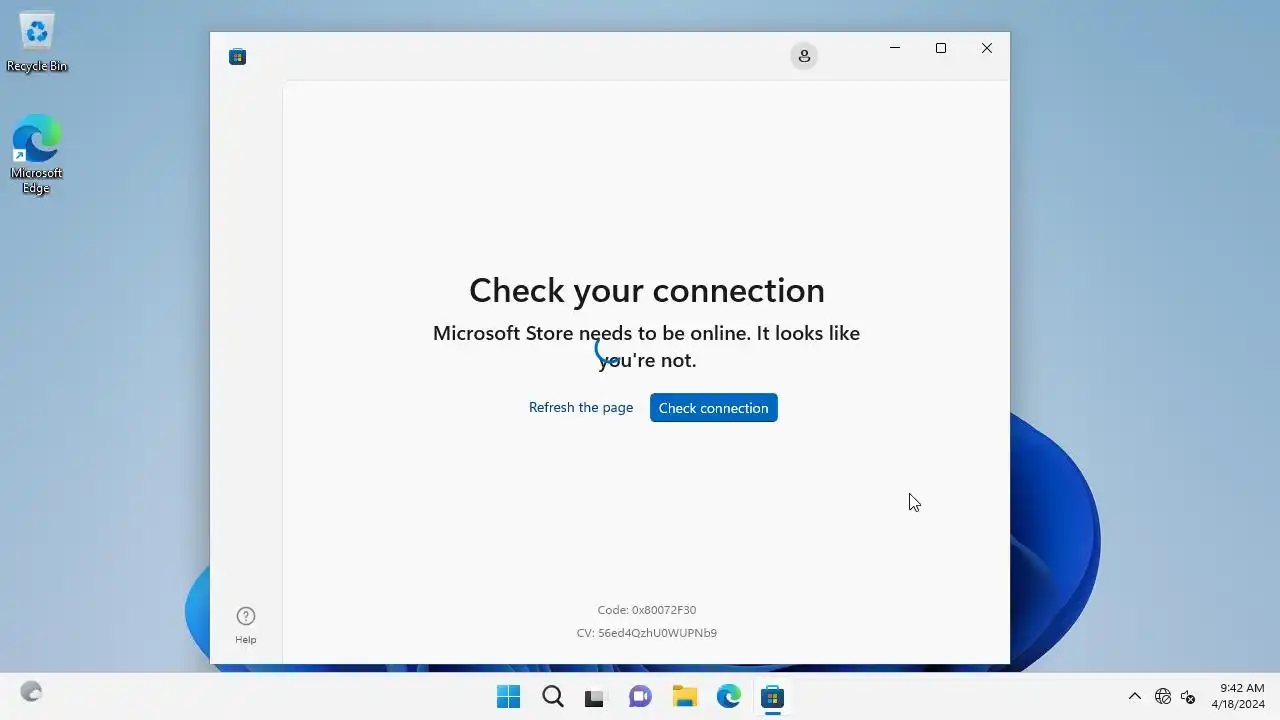
Task: Select the Recycle Bin desktop icon
Action: point(37,42)
